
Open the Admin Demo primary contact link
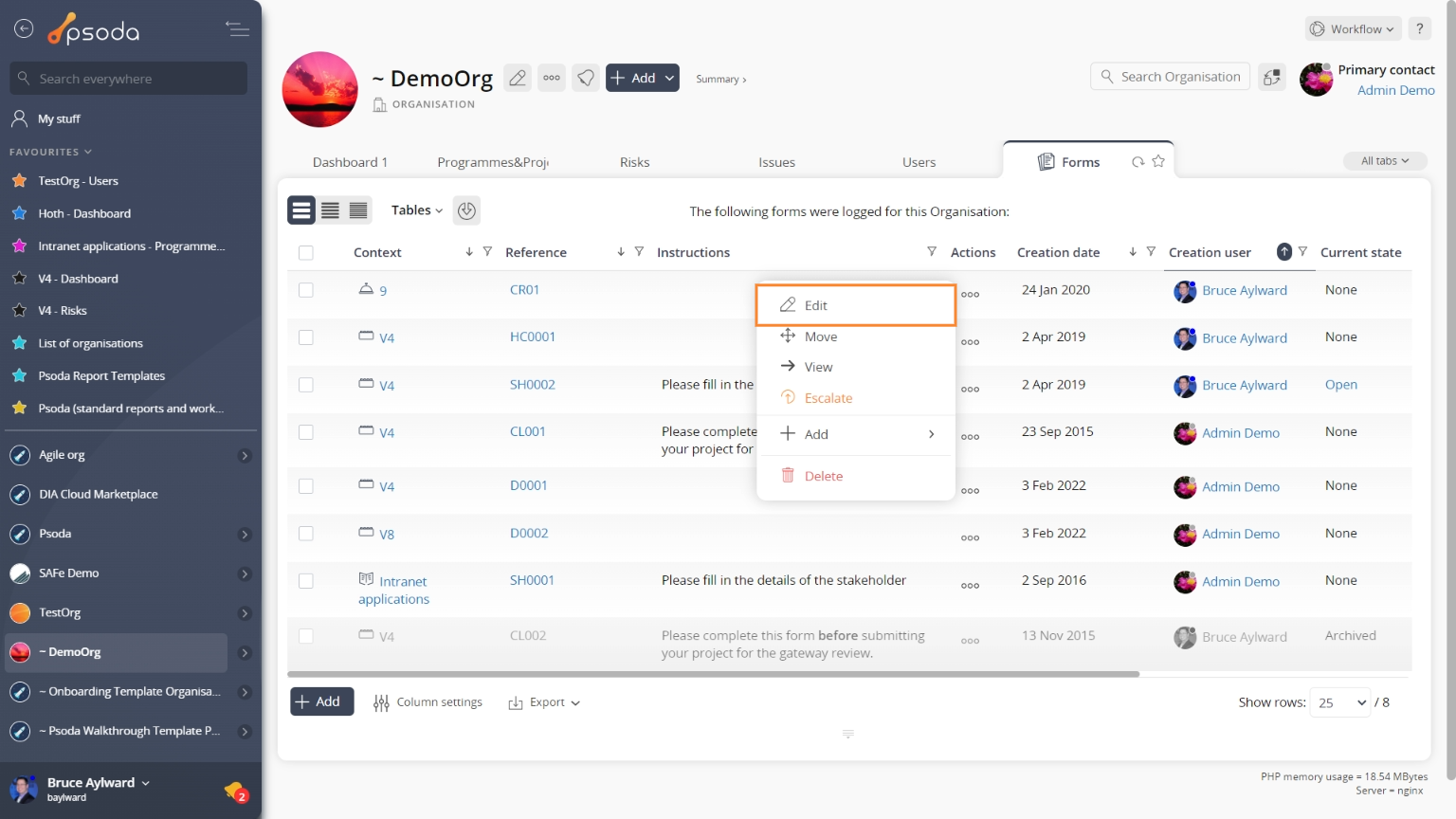[x=1395, y=90]
